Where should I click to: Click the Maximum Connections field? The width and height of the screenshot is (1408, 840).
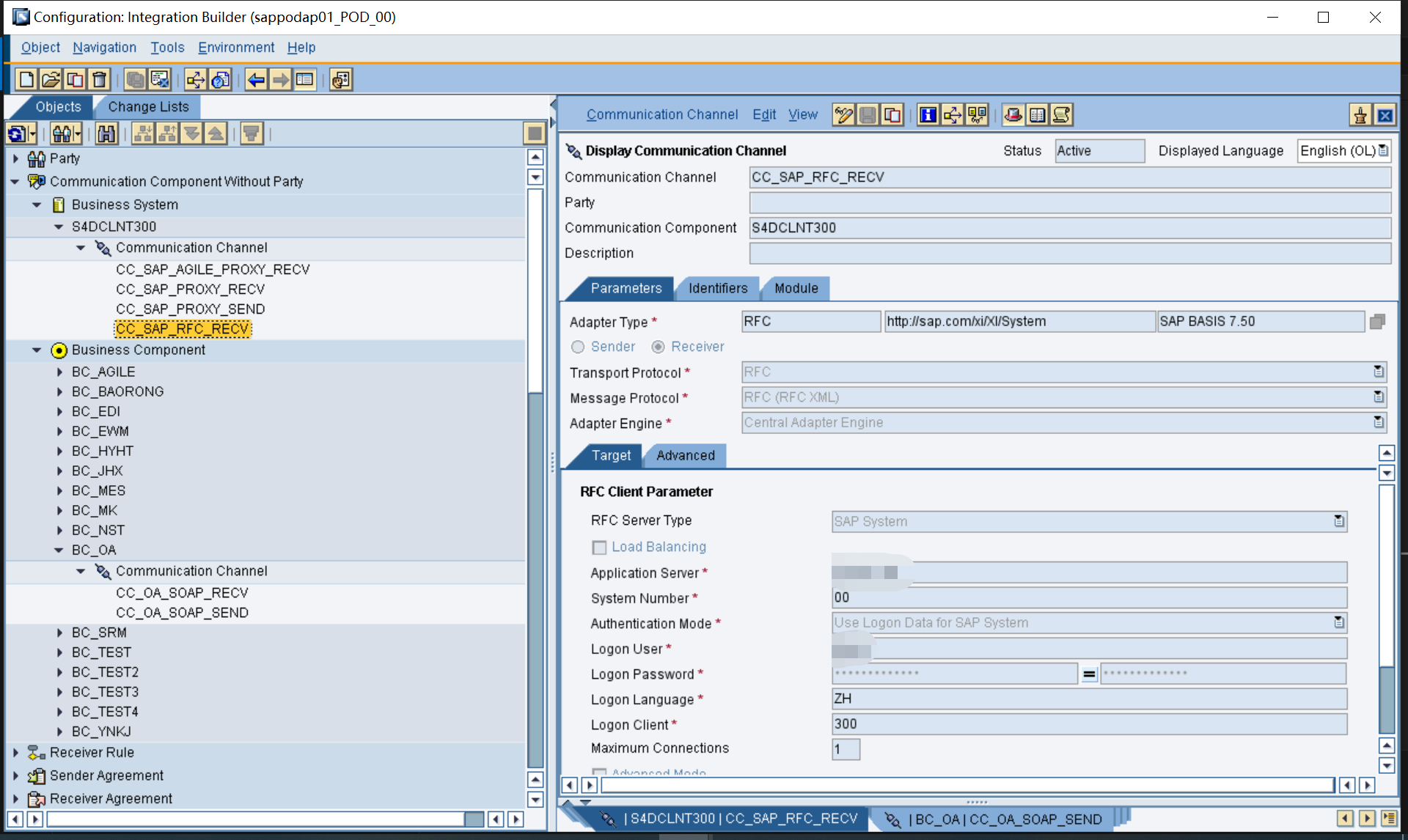point(846,748)
